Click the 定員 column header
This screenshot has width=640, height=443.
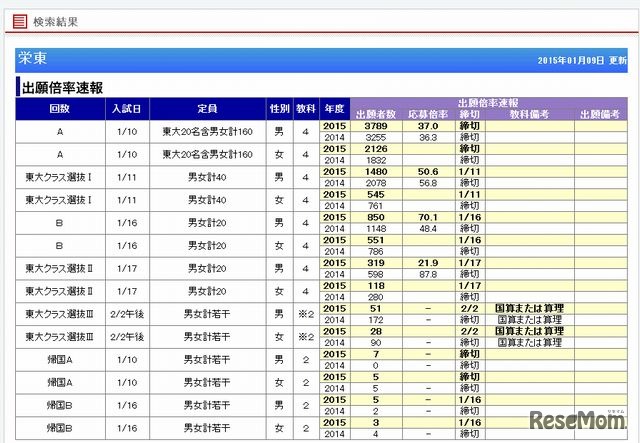207,109
